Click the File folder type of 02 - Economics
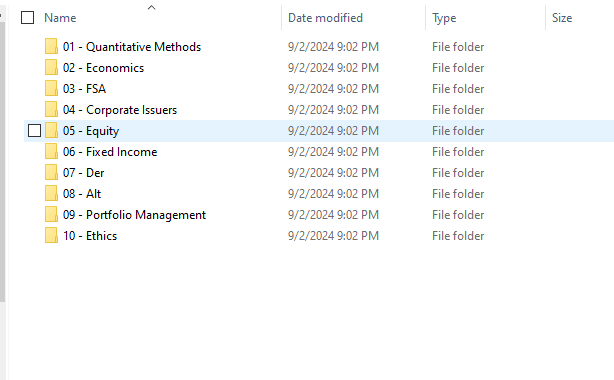 click(x=458, y=68)
